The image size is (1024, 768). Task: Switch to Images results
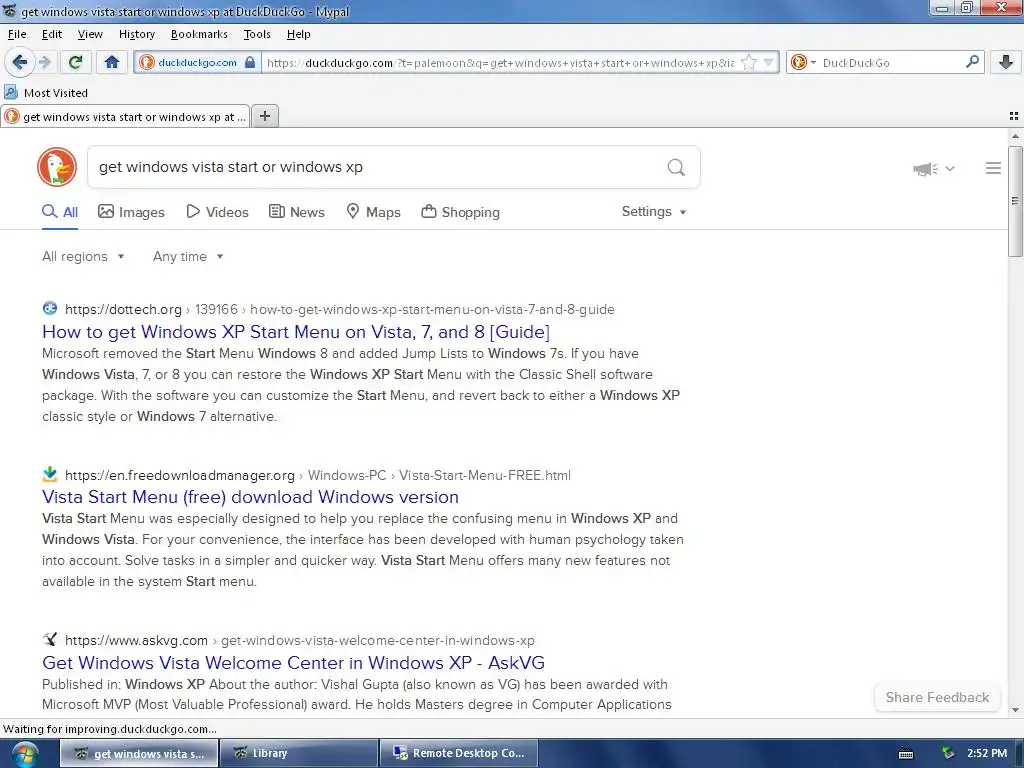(x=131, y=212)
